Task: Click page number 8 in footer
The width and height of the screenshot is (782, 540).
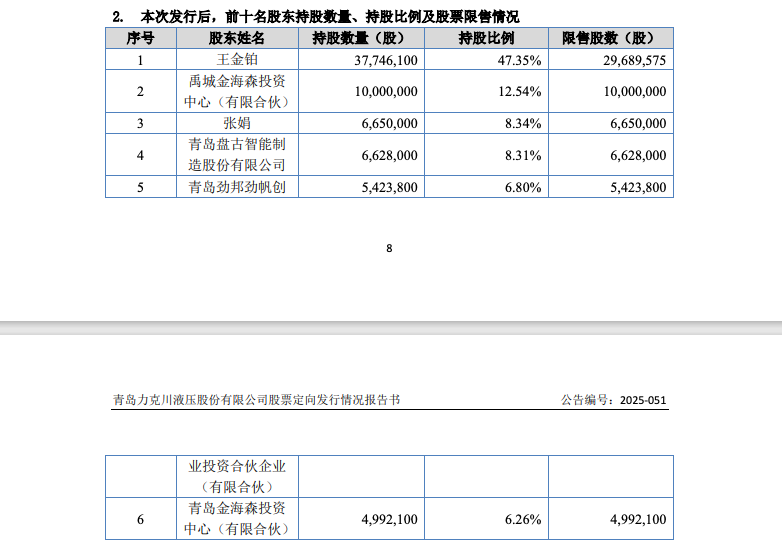Action: pos(389,249)
